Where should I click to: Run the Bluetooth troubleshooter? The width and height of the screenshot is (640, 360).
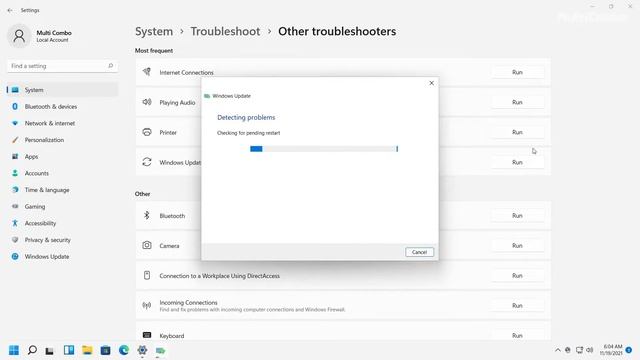click(x=517, y=216)
